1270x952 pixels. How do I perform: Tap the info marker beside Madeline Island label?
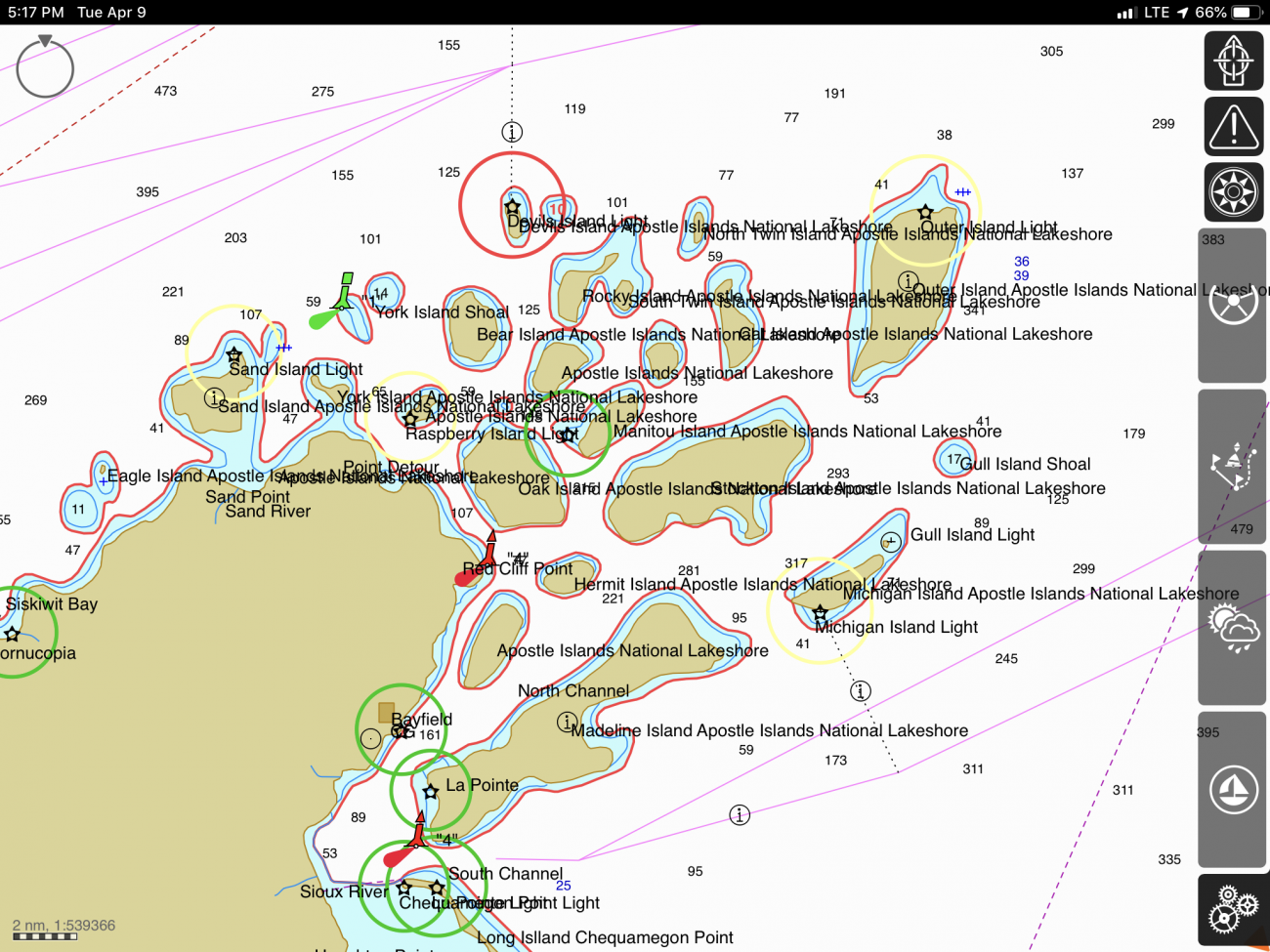tap(567, 722)
